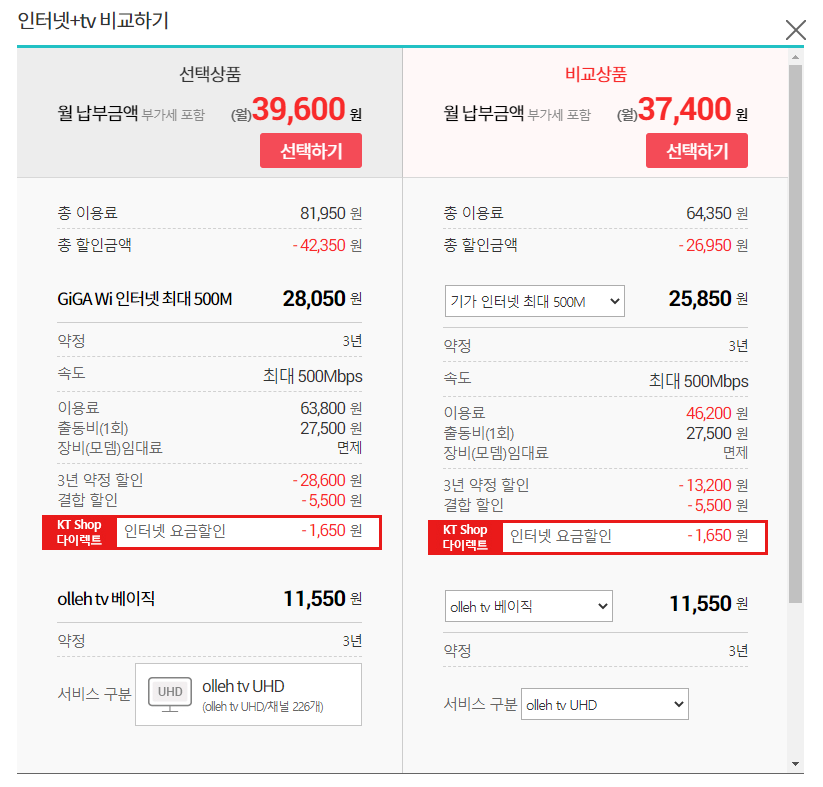Click the KT Shop 다이렉트 badge under 비교상품
Screen dimensions: 823x787
pyautogui.click(x=464, y=537)
